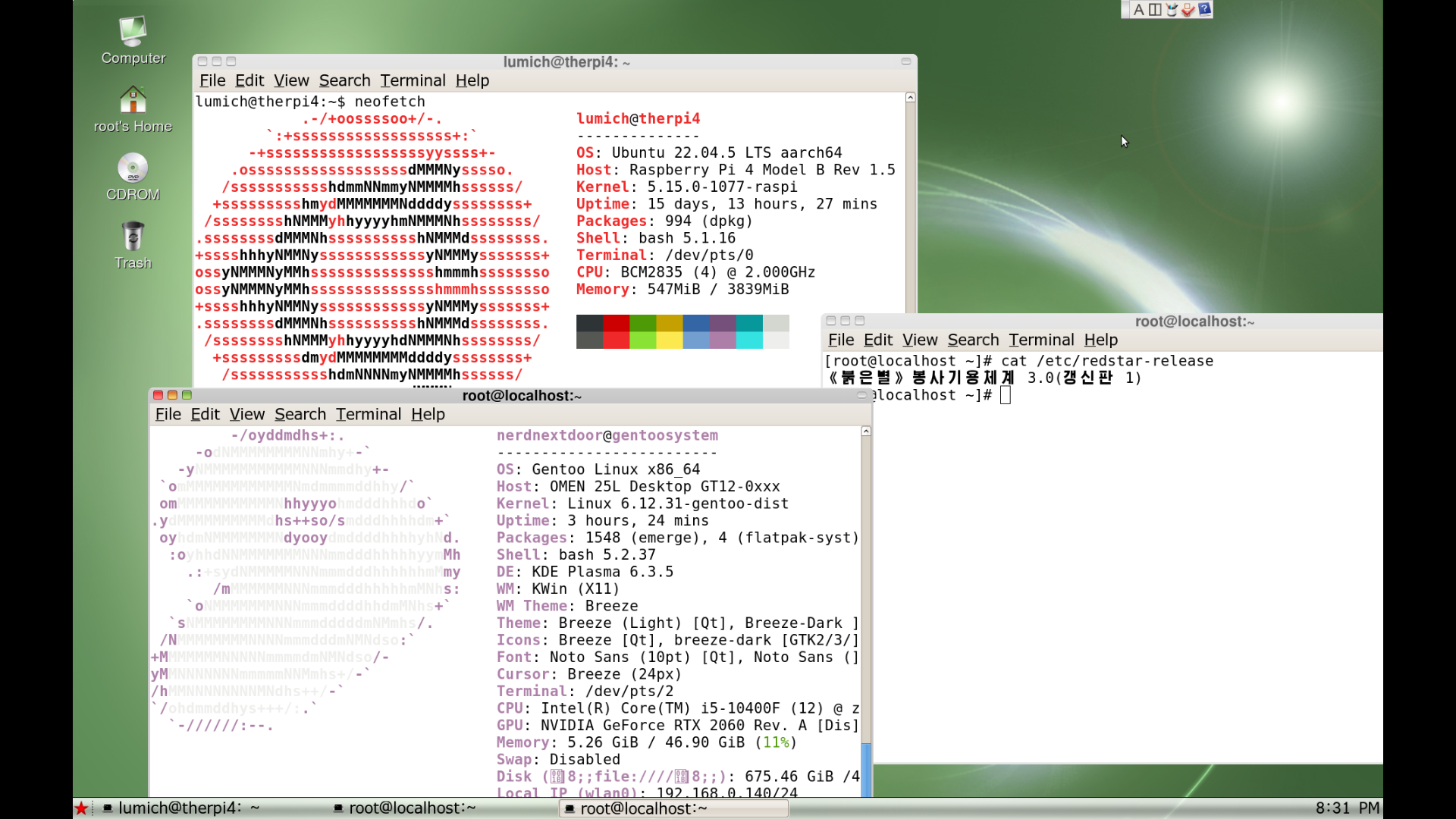This screenshot has width=1456, height=819.
Task: Click 'Uptime: 15 days, 13 hours' line
Action: point(726,204)
